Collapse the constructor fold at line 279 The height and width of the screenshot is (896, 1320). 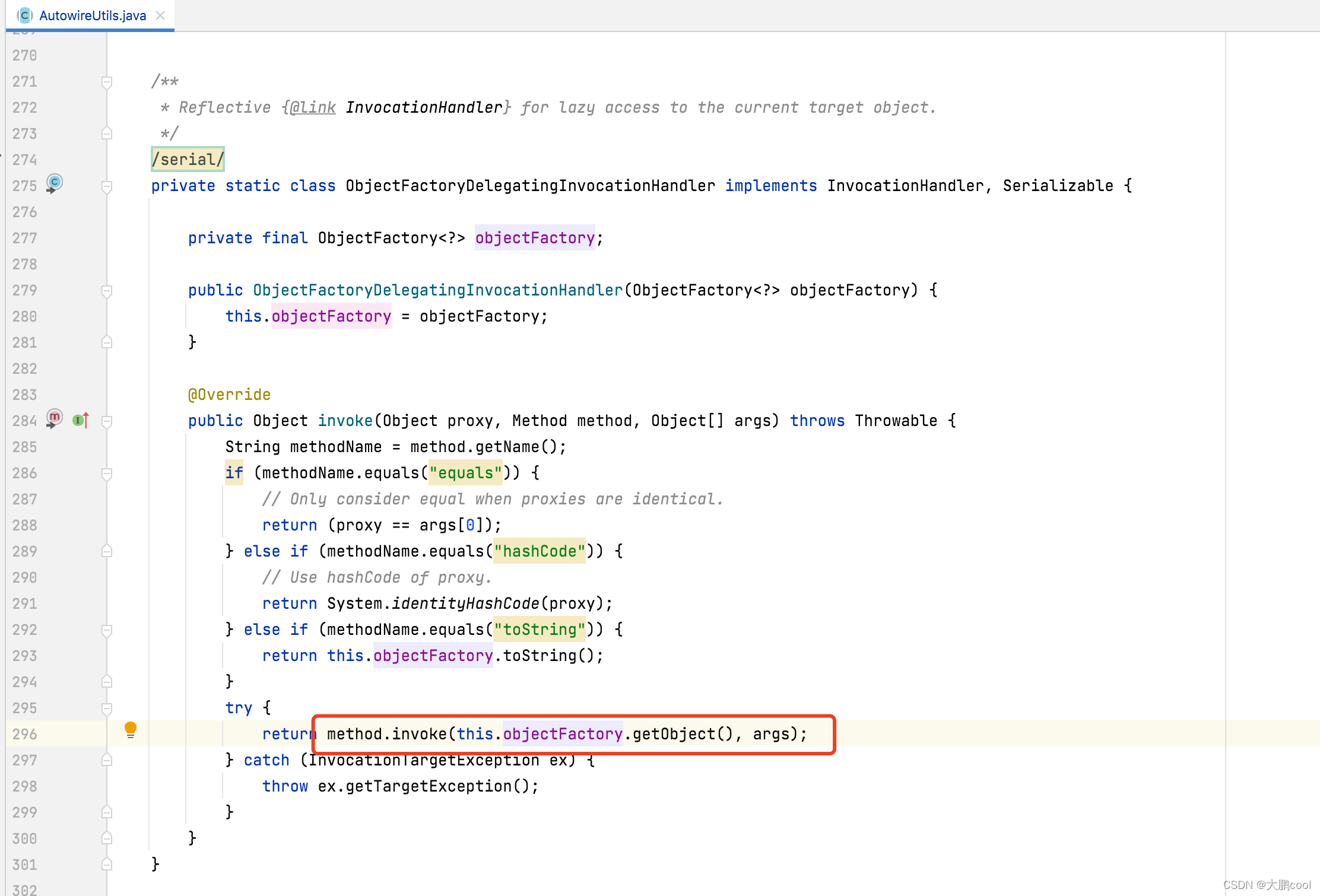[x=107, y=291]
